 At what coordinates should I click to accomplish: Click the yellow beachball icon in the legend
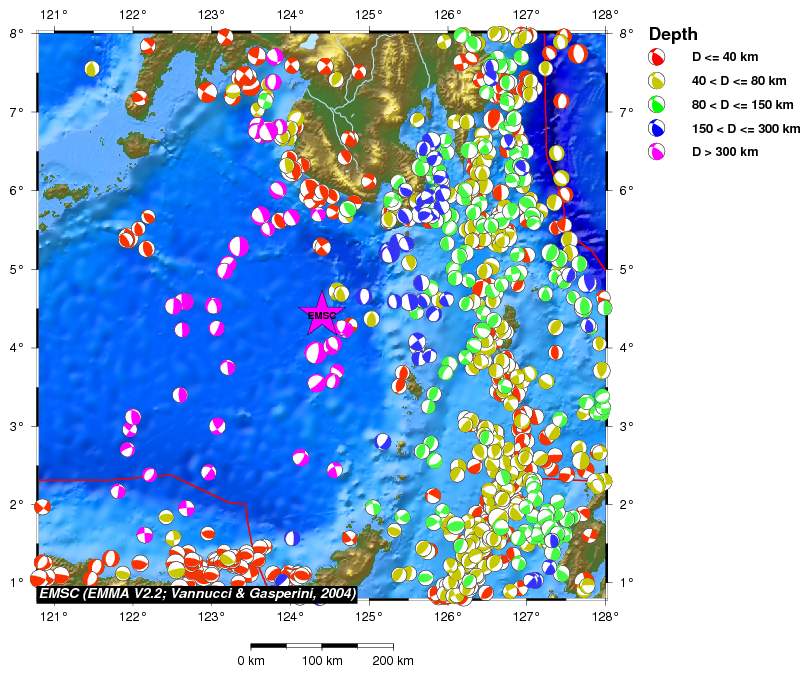pos(659,80)
